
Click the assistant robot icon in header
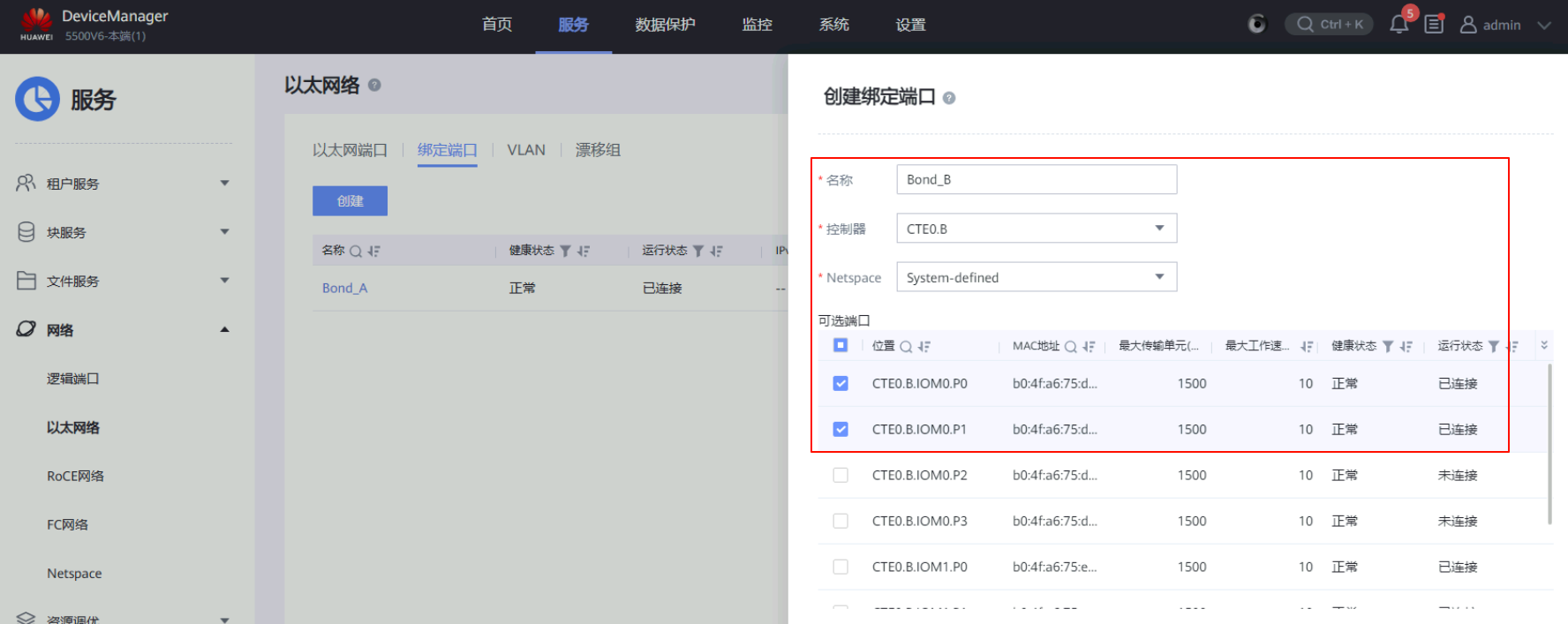pos(1256,25)
